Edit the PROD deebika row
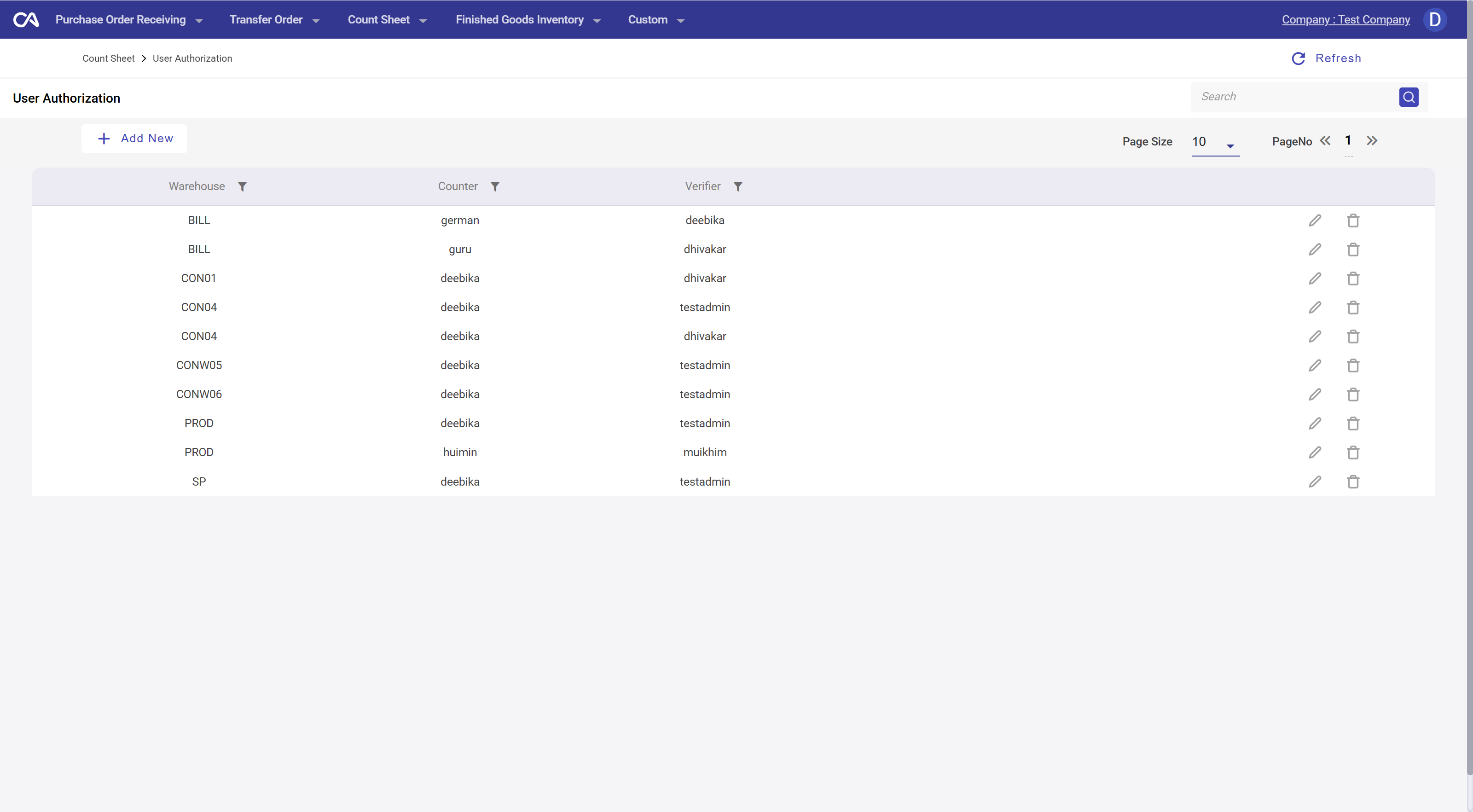The height and width of the screenshot is (812, 1473). pyautogui.click(x=1315, y=424)
